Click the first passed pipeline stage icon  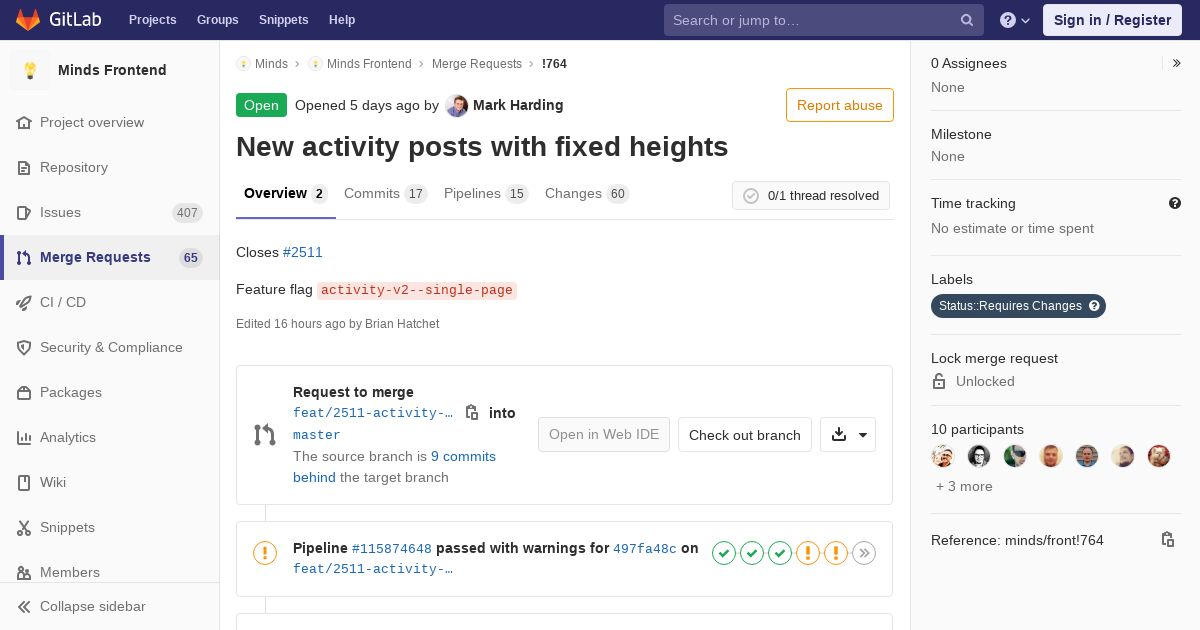tap(724, 553)
